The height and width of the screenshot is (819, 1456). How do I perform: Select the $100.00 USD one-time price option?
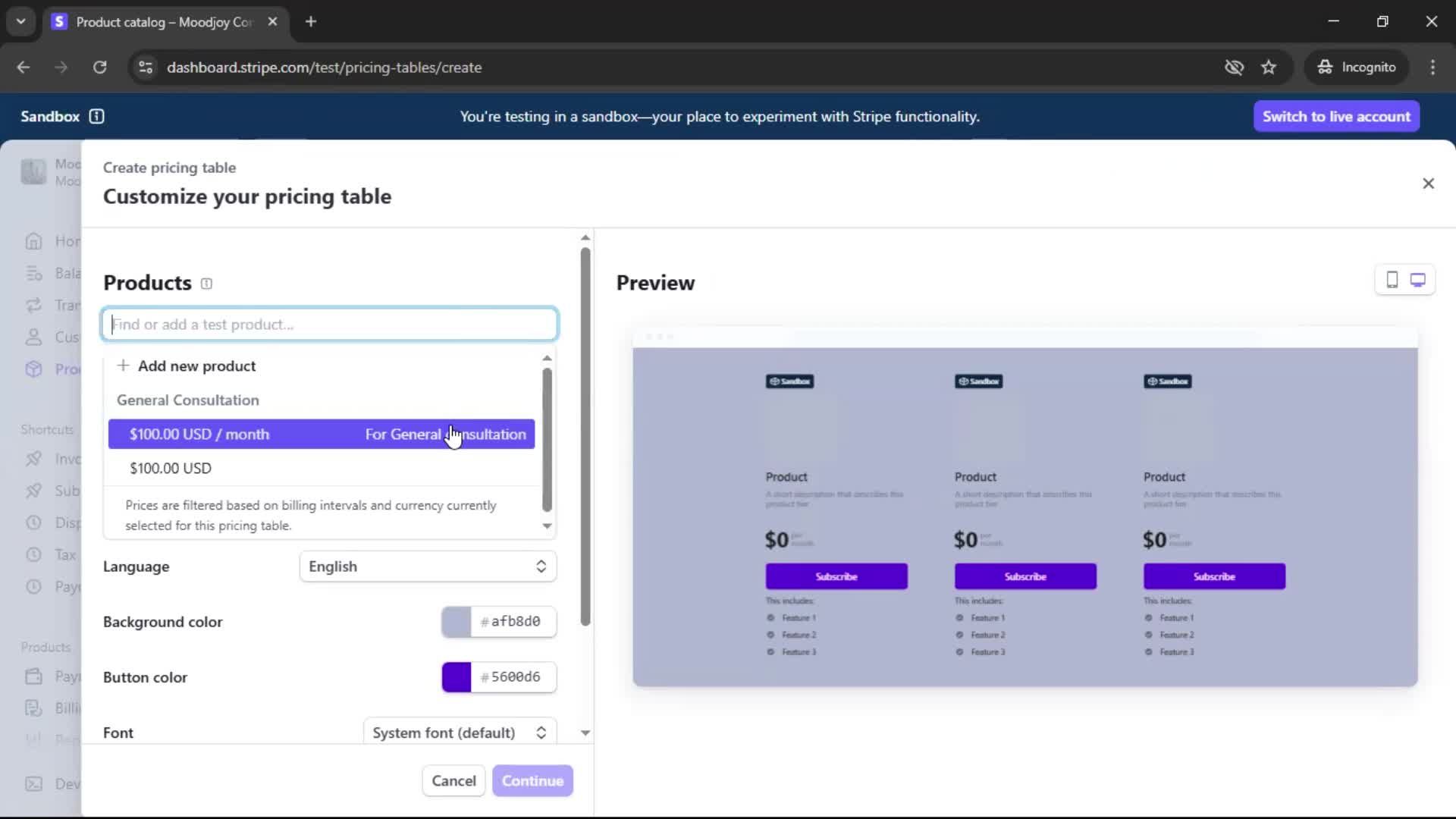[171, 468]
